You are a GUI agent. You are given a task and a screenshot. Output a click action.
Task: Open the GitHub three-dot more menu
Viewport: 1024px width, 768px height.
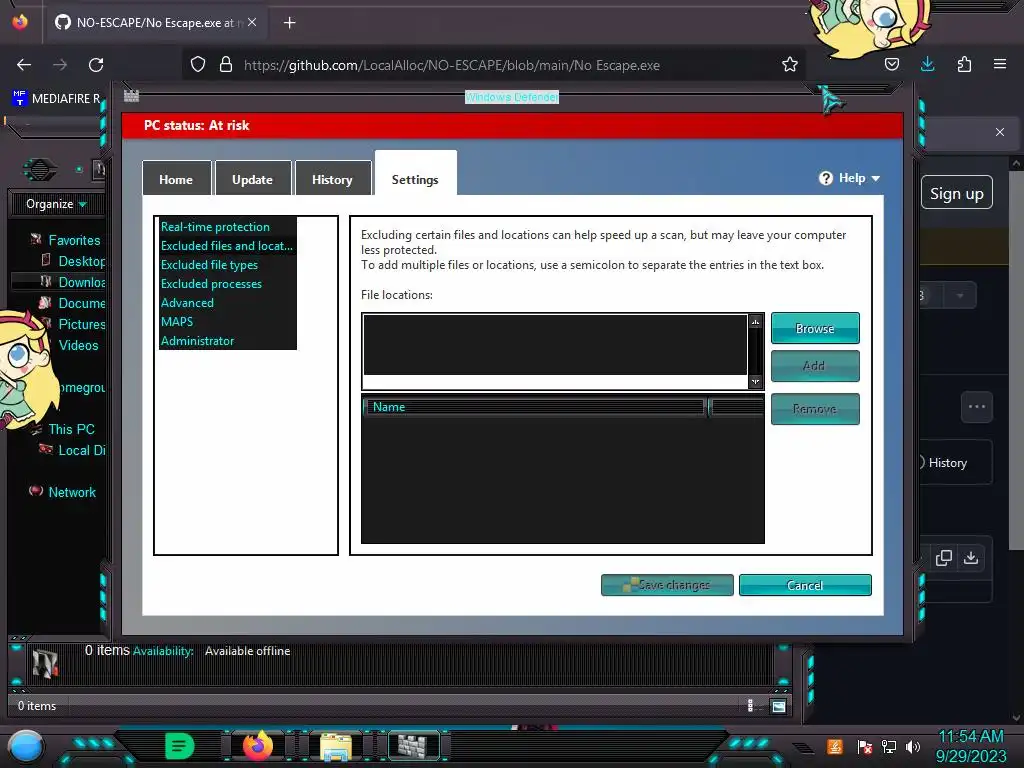(x=977, y=407)
